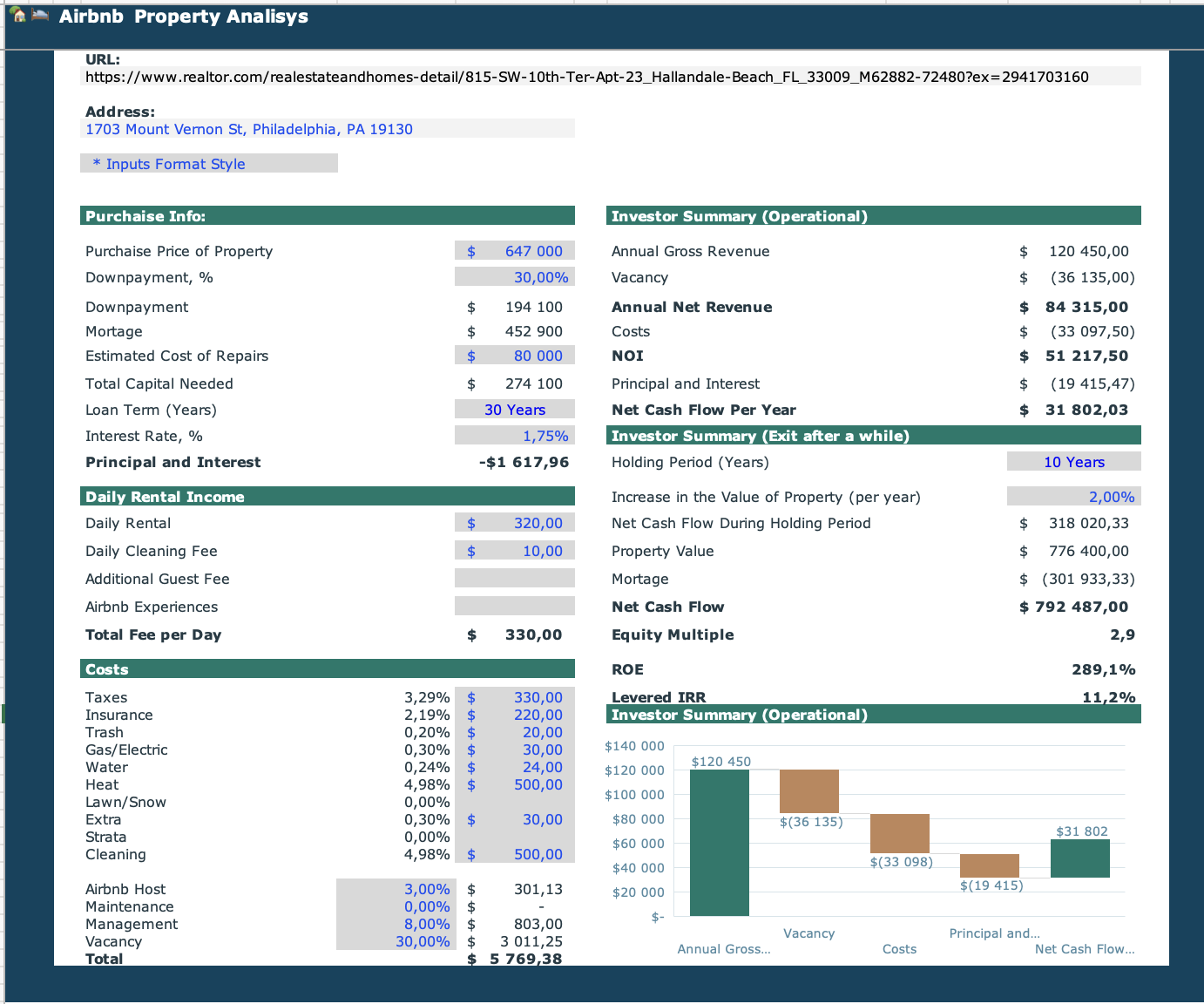Viewport: 1204px width, 1004px height.
Task: Click the empty Airbnb Experiences input
Action: (515, 606)
